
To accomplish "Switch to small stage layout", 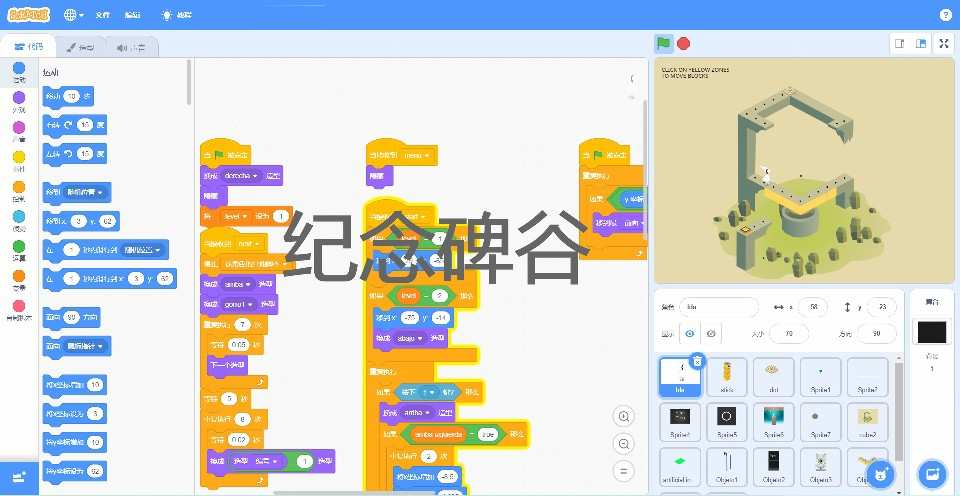I will [x=900, y=43].
